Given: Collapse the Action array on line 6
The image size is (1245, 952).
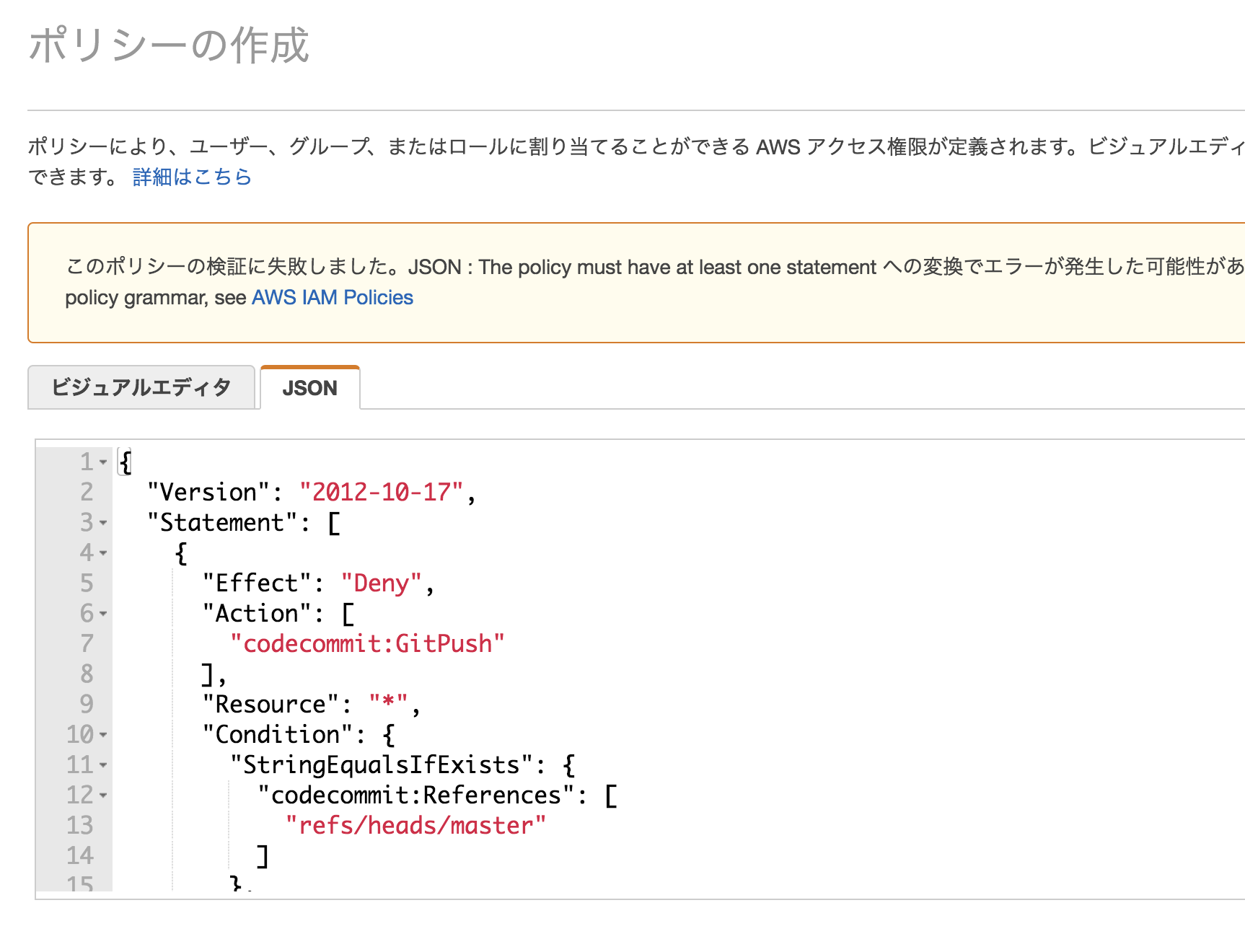Looking at the screenshot, I should coord(103,614).
